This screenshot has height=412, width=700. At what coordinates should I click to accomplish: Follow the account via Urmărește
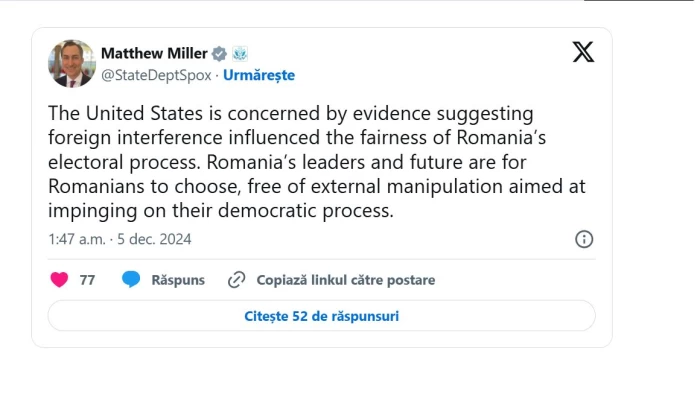[x=259, y=75]
